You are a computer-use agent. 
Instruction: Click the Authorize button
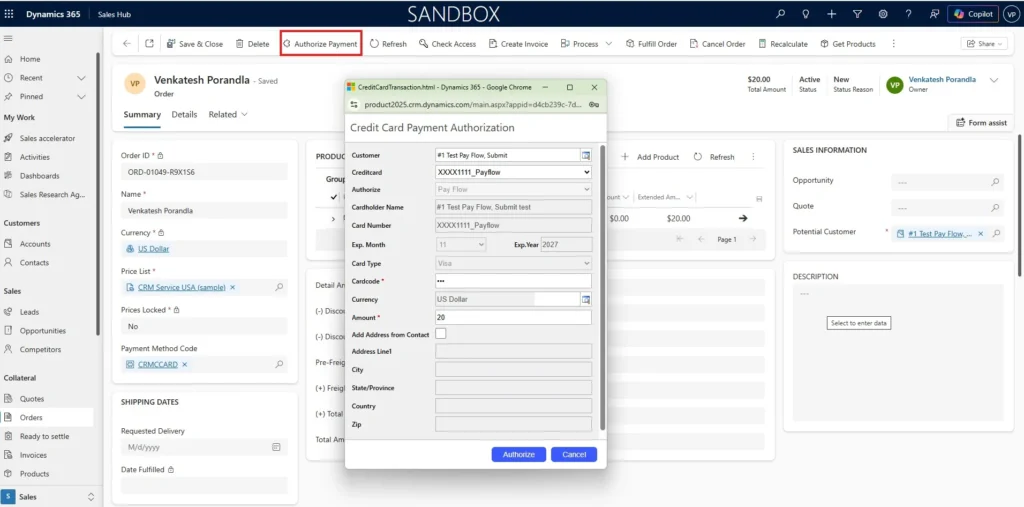click(x=519, y=455)
